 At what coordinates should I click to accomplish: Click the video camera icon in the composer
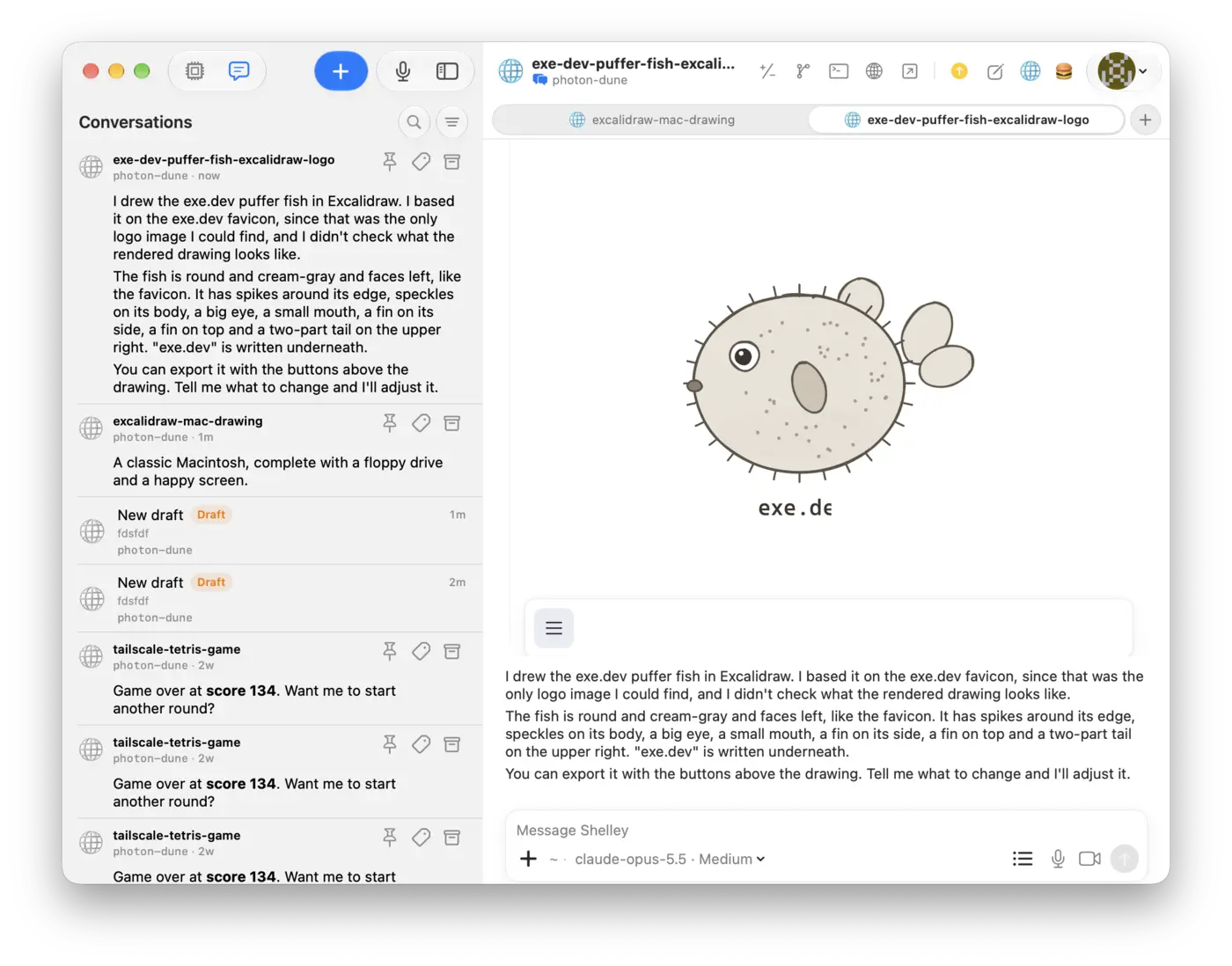[1090, 859]
